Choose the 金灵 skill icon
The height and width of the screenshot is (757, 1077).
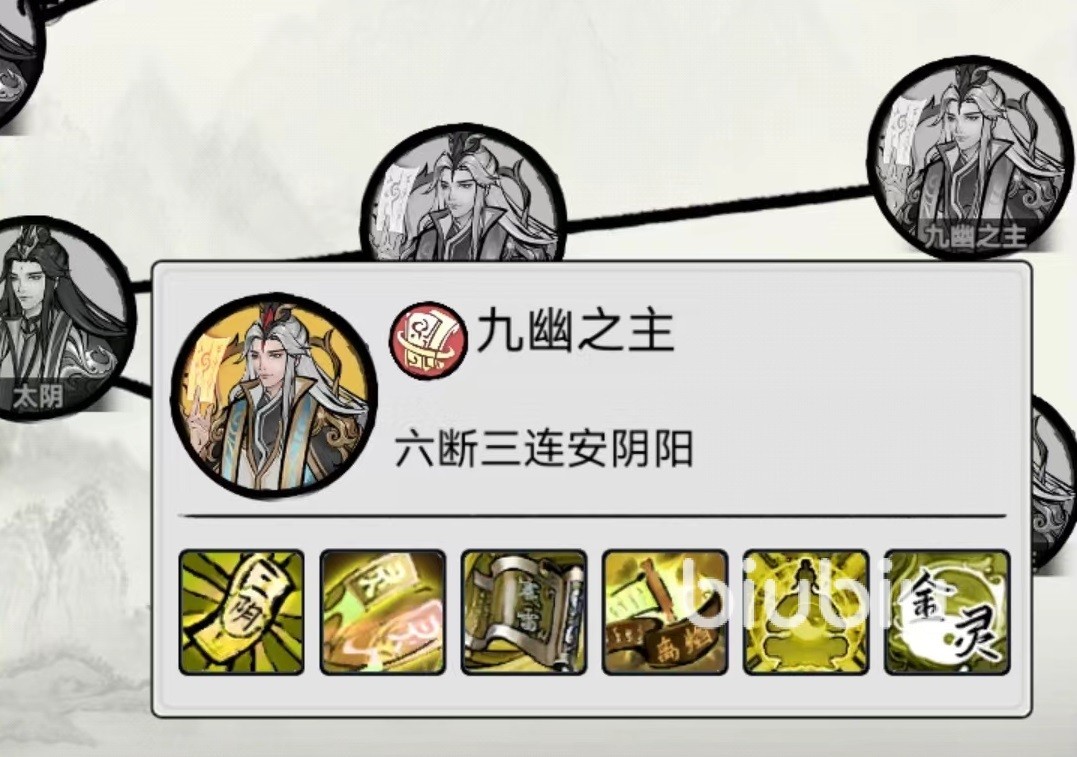[x=946, y=612]
